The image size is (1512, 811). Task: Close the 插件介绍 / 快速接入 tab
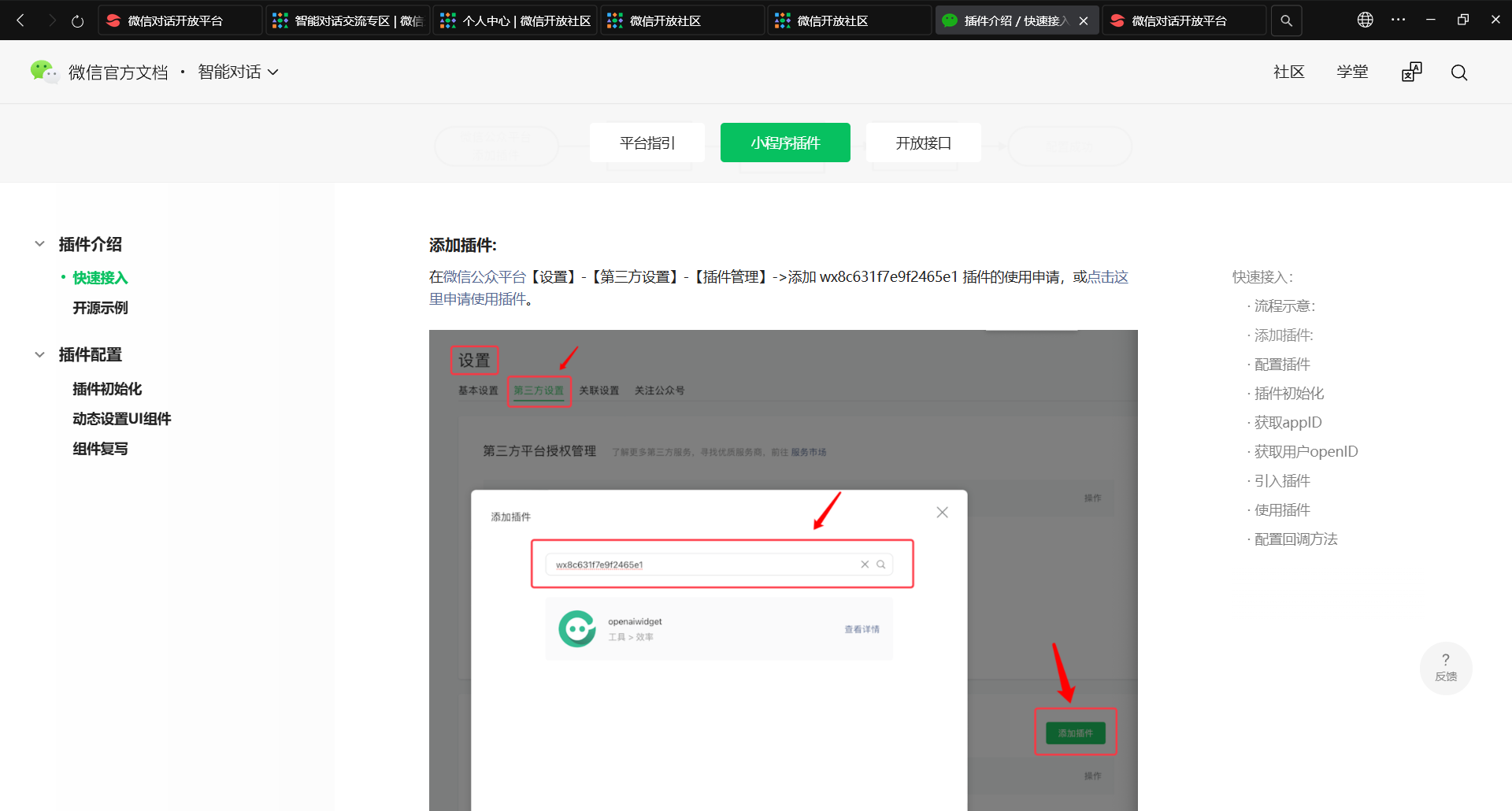(x=1084, y=21)
